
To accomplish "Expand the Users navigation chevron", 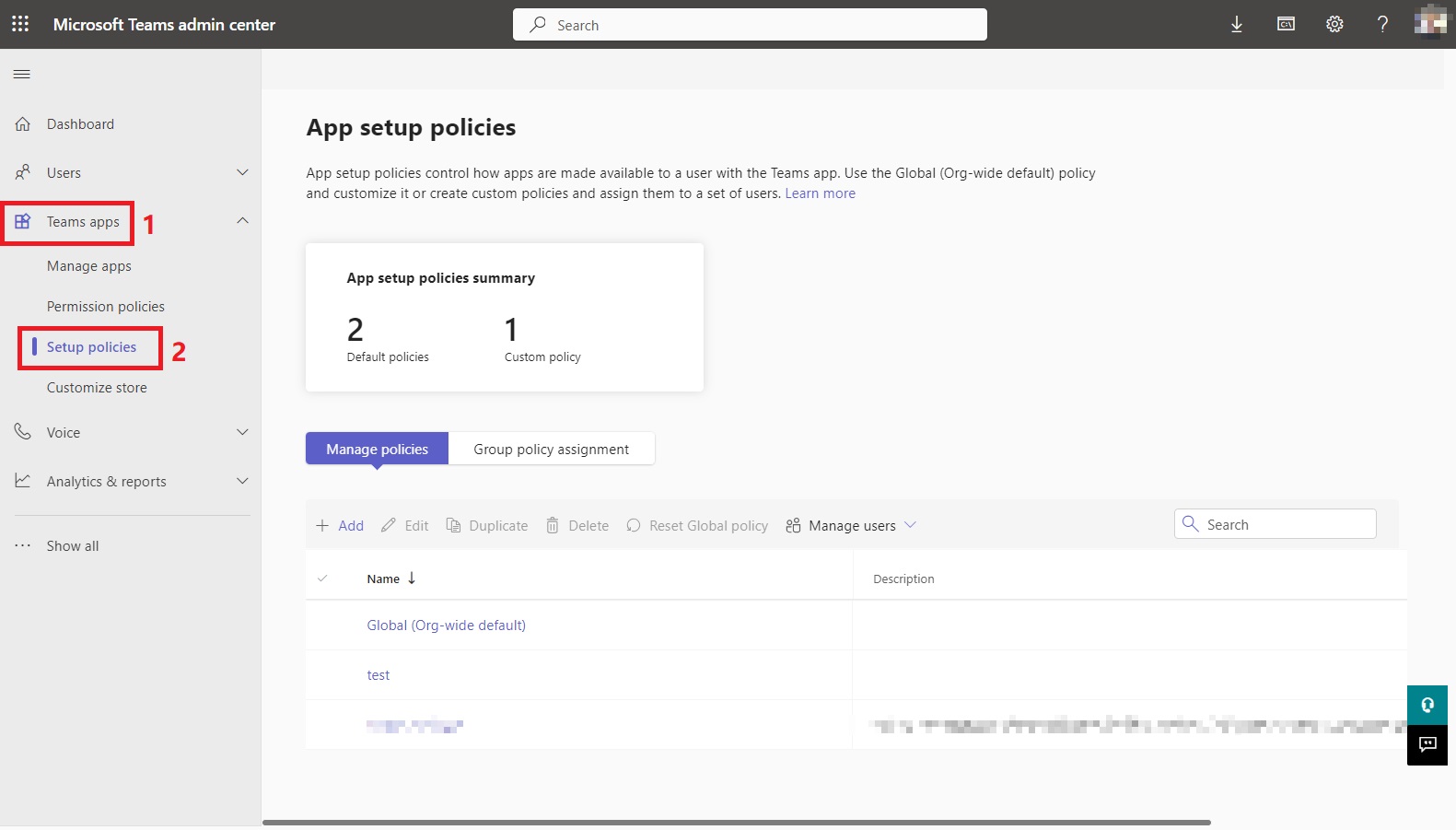I will click(242, 172).
